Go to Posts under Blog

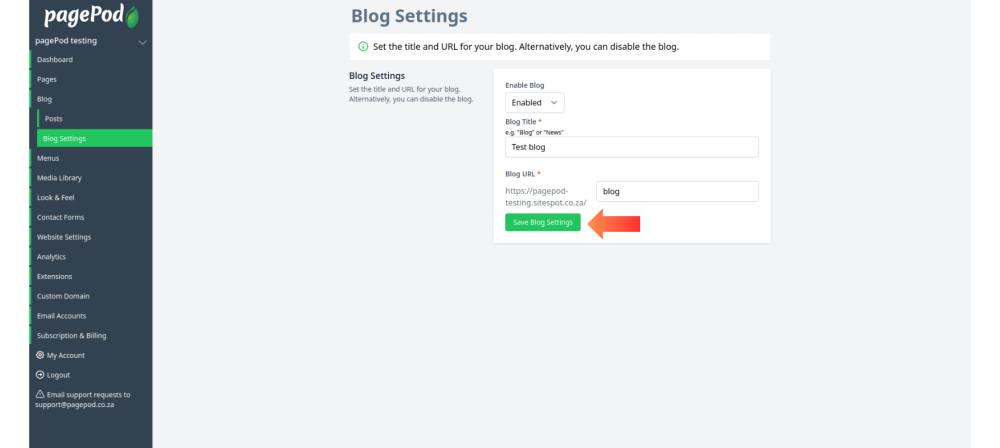tap(54, 119)
